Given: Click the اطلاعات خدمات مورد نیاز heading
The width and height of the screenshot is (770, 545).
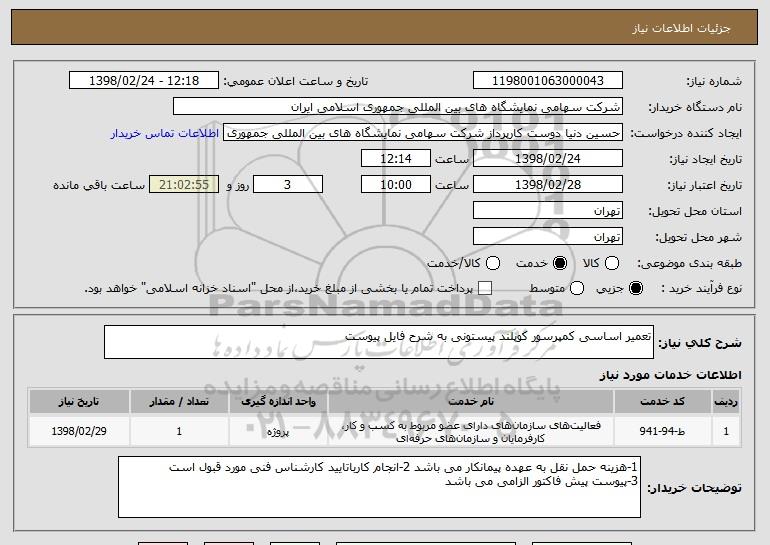Looking at the screenshot, I should pos(670,375).
